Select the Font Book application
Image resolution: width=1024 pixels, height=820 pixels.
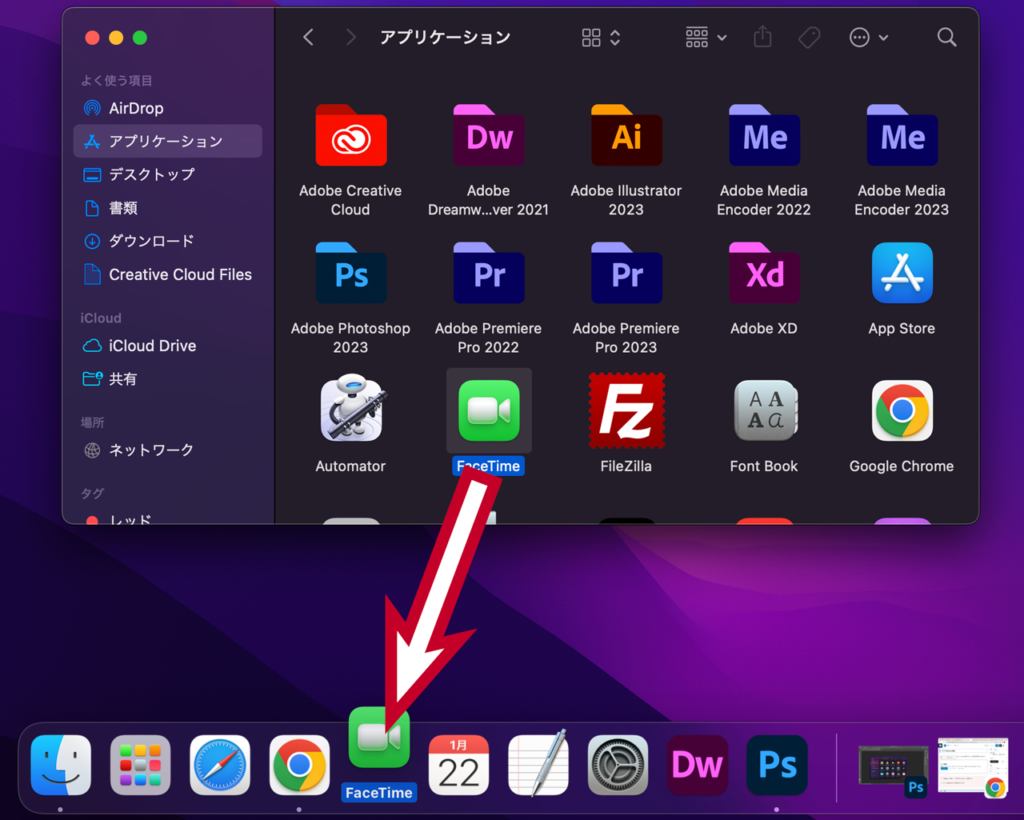tap(764, 410)
